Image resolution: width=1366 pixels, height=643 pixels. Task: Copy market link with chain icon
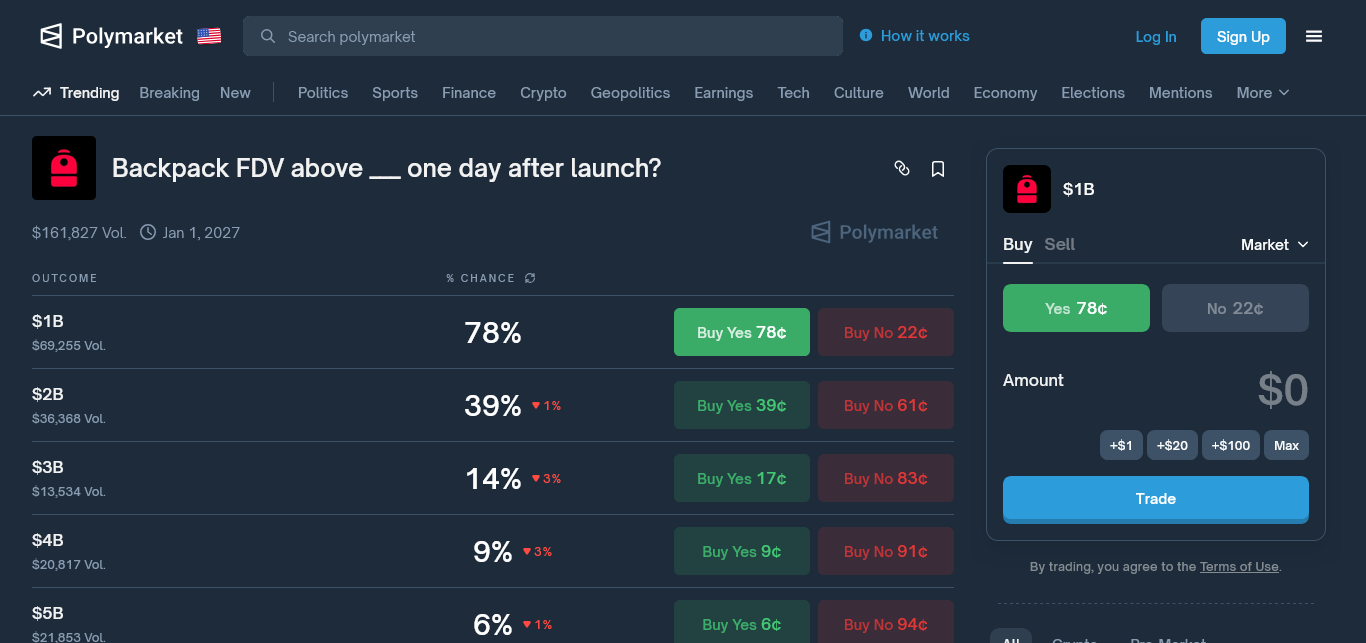902,169
